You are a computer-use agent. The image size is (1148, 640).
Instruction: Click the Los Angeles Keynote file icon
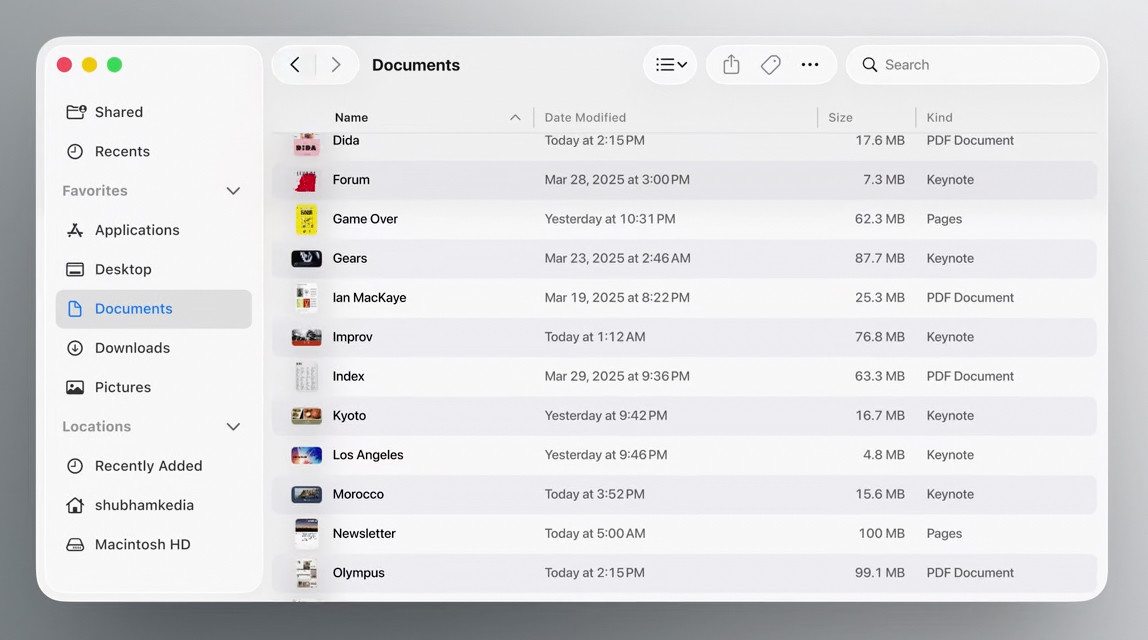[306, 455]
